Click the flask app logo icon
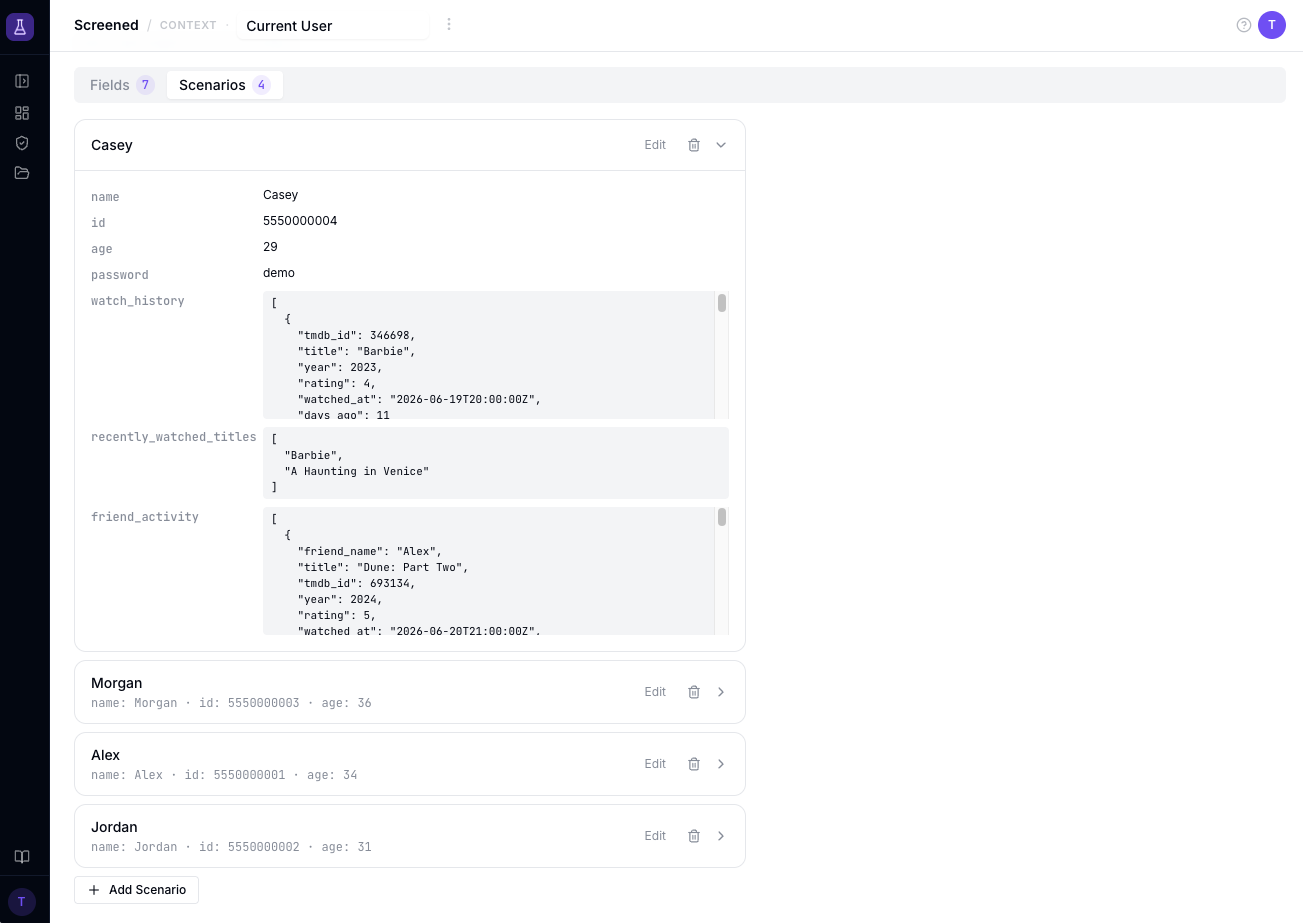1303x923 pixels. (20, 27)
